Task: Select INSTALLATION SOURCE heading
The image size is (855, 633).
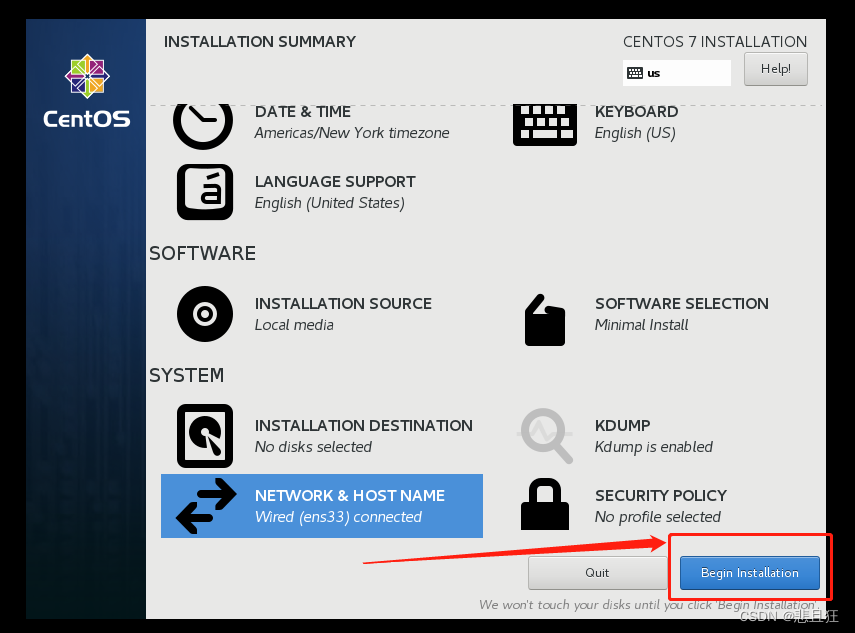Action: (x=344, y=304)
